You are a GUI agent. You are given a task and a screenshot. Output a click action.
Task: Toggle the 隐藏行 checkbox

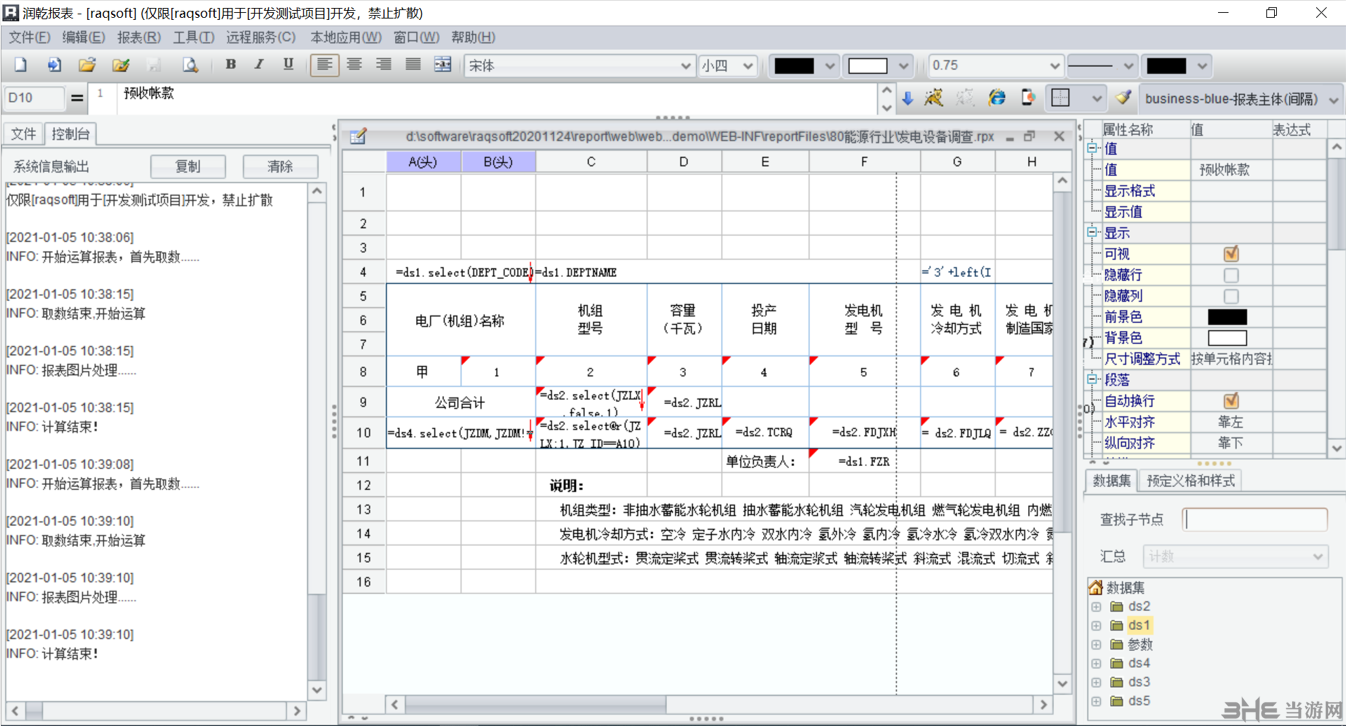pyautogui.click(x=1231, y=275)
